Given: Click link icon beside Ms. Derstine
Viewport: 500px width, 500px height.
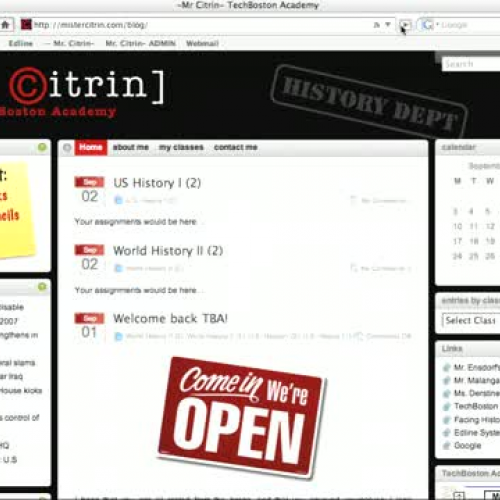Looking at the screenshot, I should (446, 394).
